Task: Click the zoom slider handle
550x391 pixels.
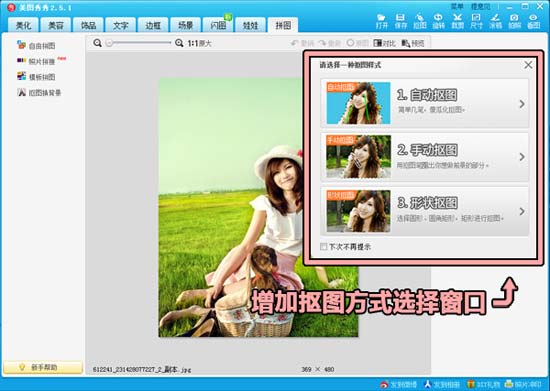Action: pos(110,43)
